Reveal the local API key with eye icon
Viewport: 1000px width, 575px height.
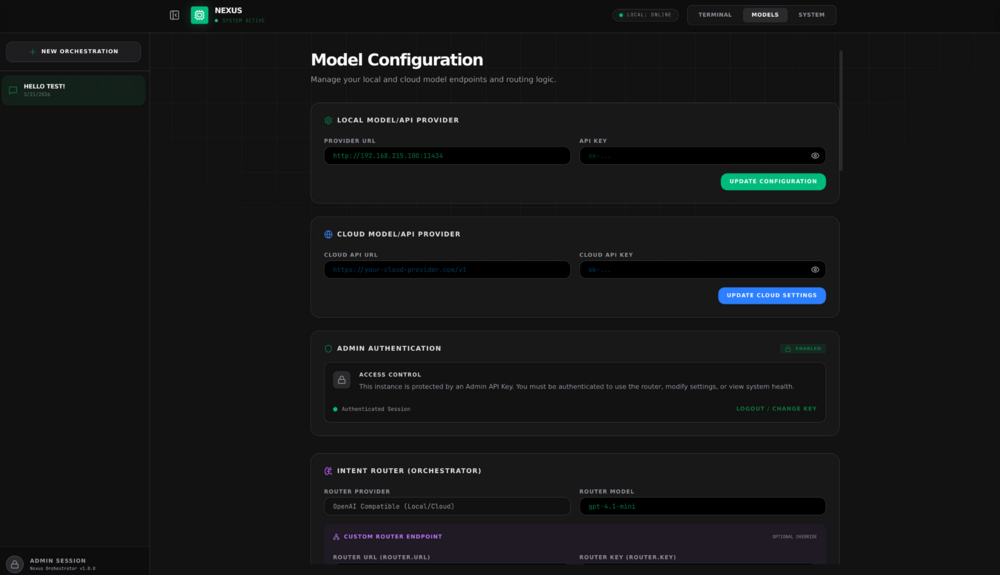(x=815, y=156)
